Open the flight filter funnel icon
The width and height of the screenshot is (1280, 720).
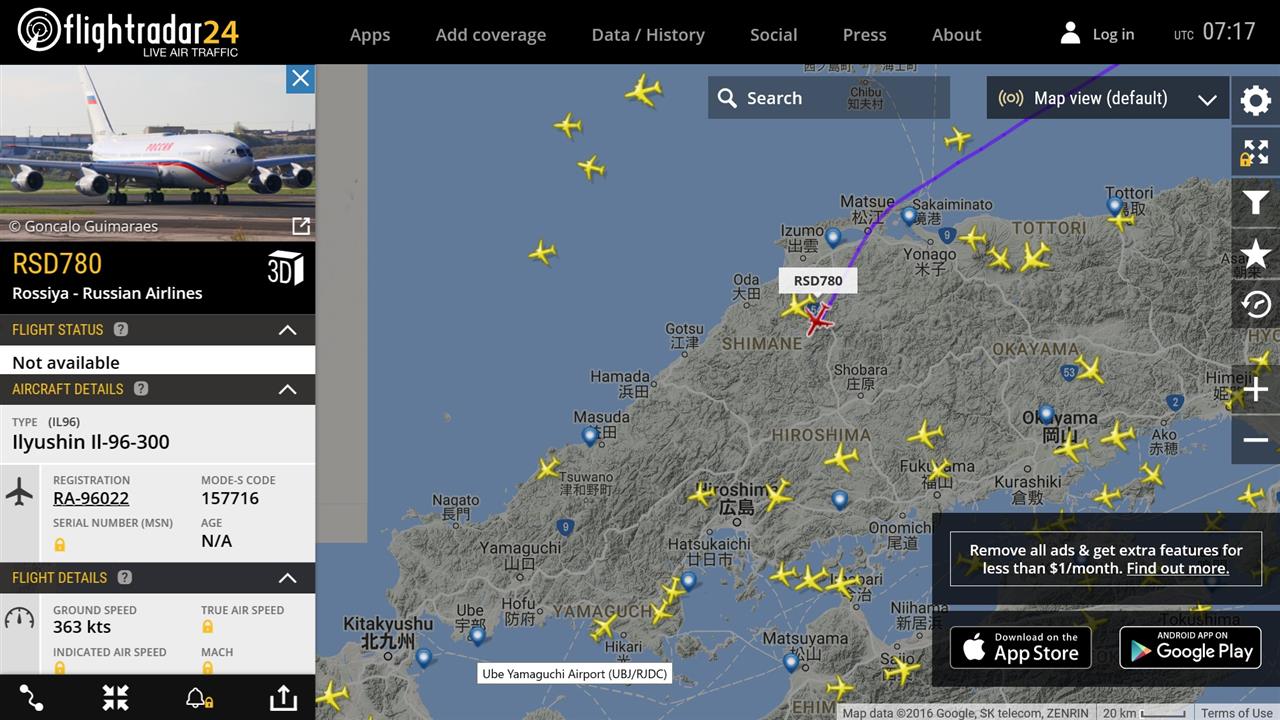[x=1255, y=203]
